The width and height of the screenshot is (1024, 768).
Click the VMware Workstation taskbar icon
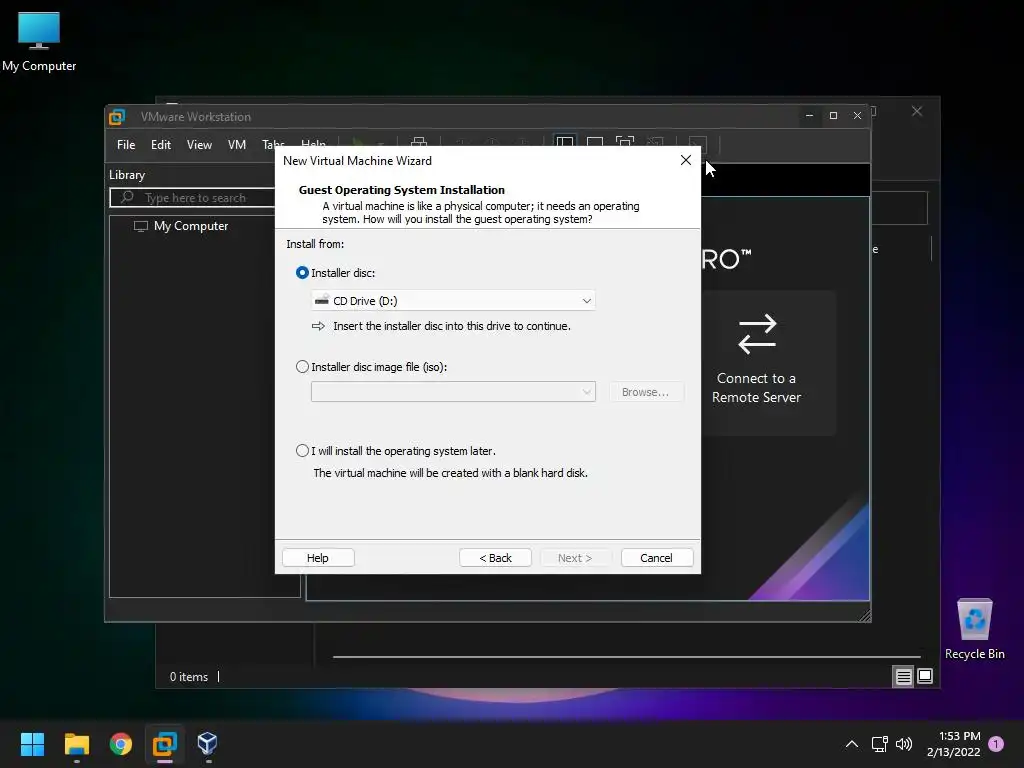point(165,744)
